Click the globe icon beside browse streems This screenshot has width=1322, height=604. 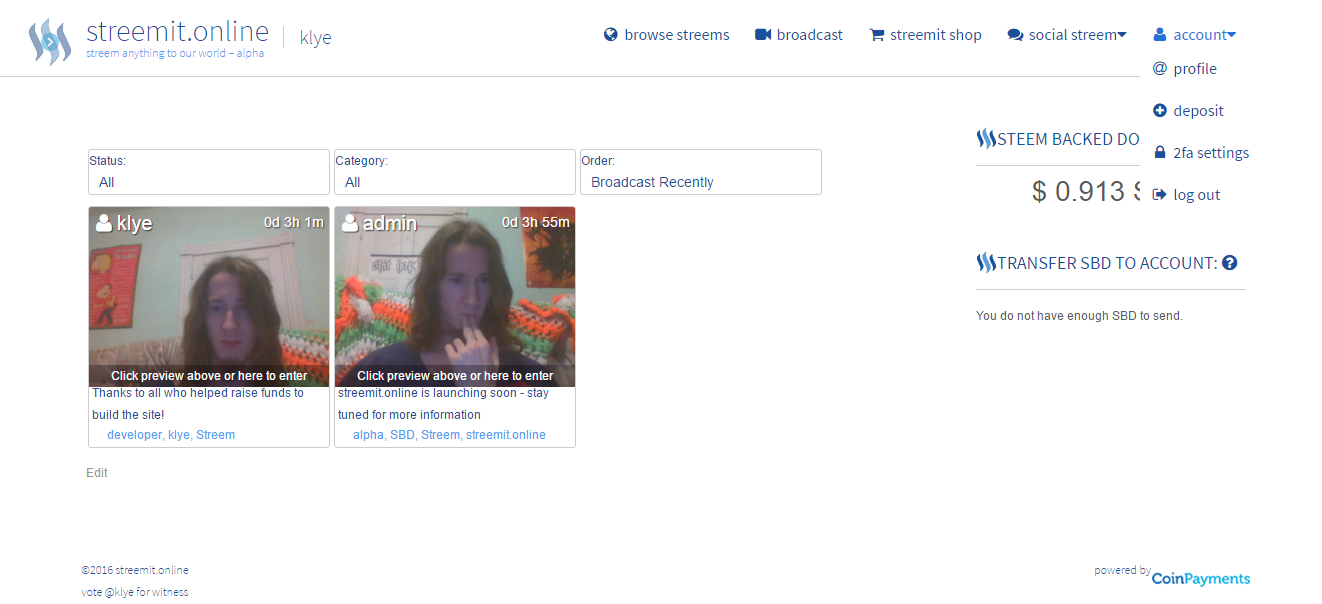click(x=611, y=35)
